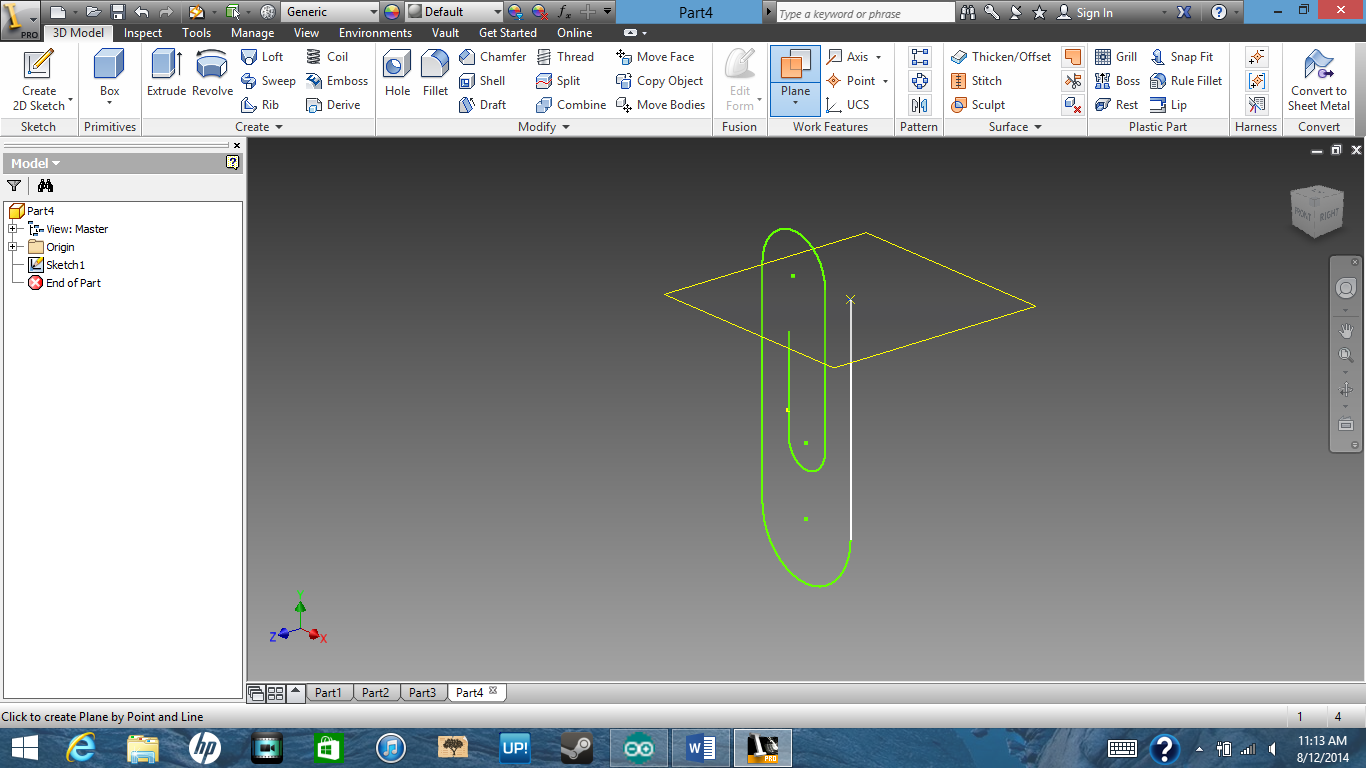Switch to the Part2 document tab
This screenshot has width=1366, height=768.
point(376,692)
